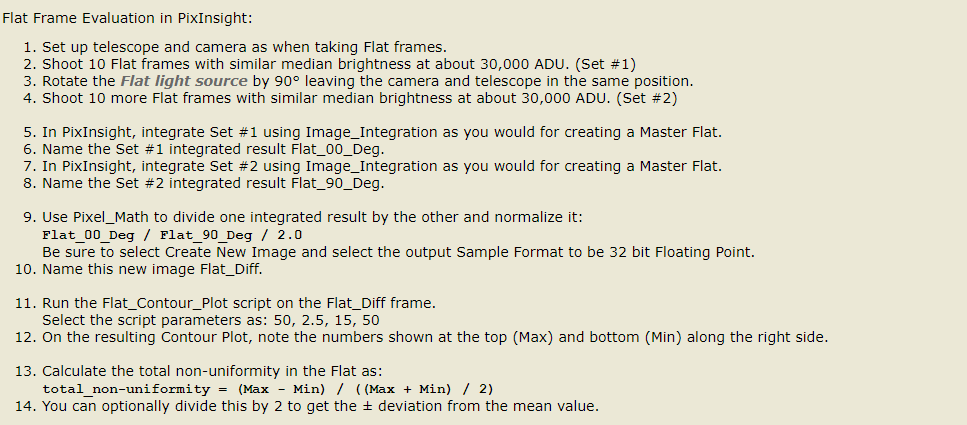Click step 11 Flat_Contour_Plot script instruction

point(239,303)
